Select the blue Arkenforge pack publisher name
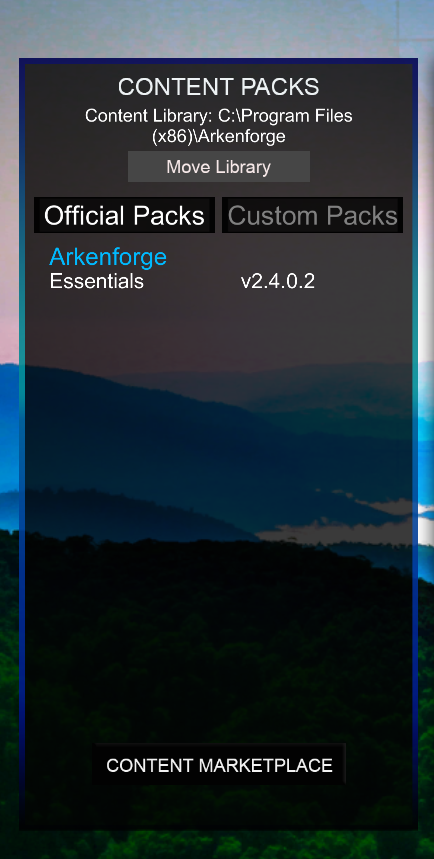 click(x=108, y=257)
